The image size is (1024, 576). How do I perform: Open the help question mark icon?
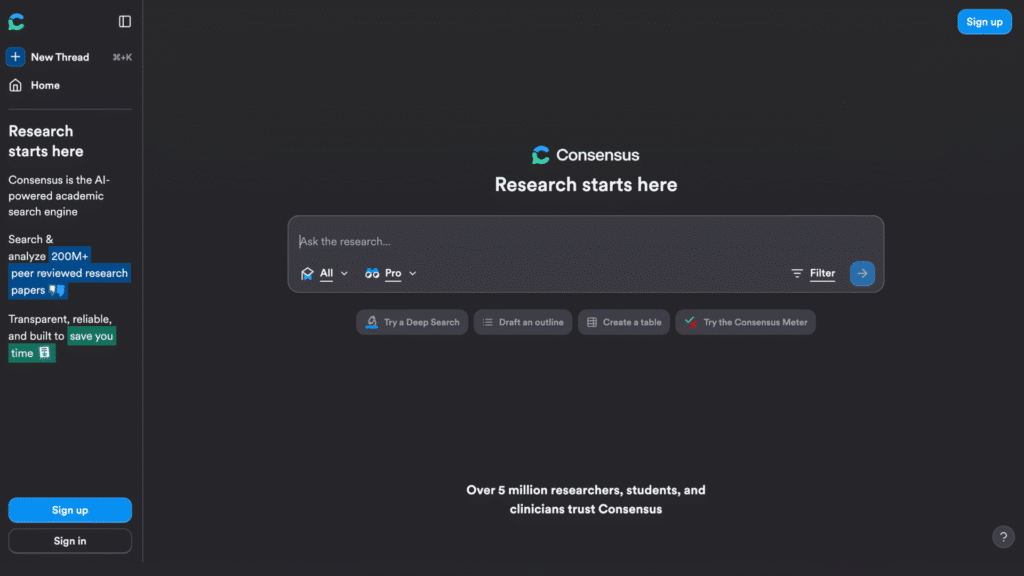(1003, 537)
